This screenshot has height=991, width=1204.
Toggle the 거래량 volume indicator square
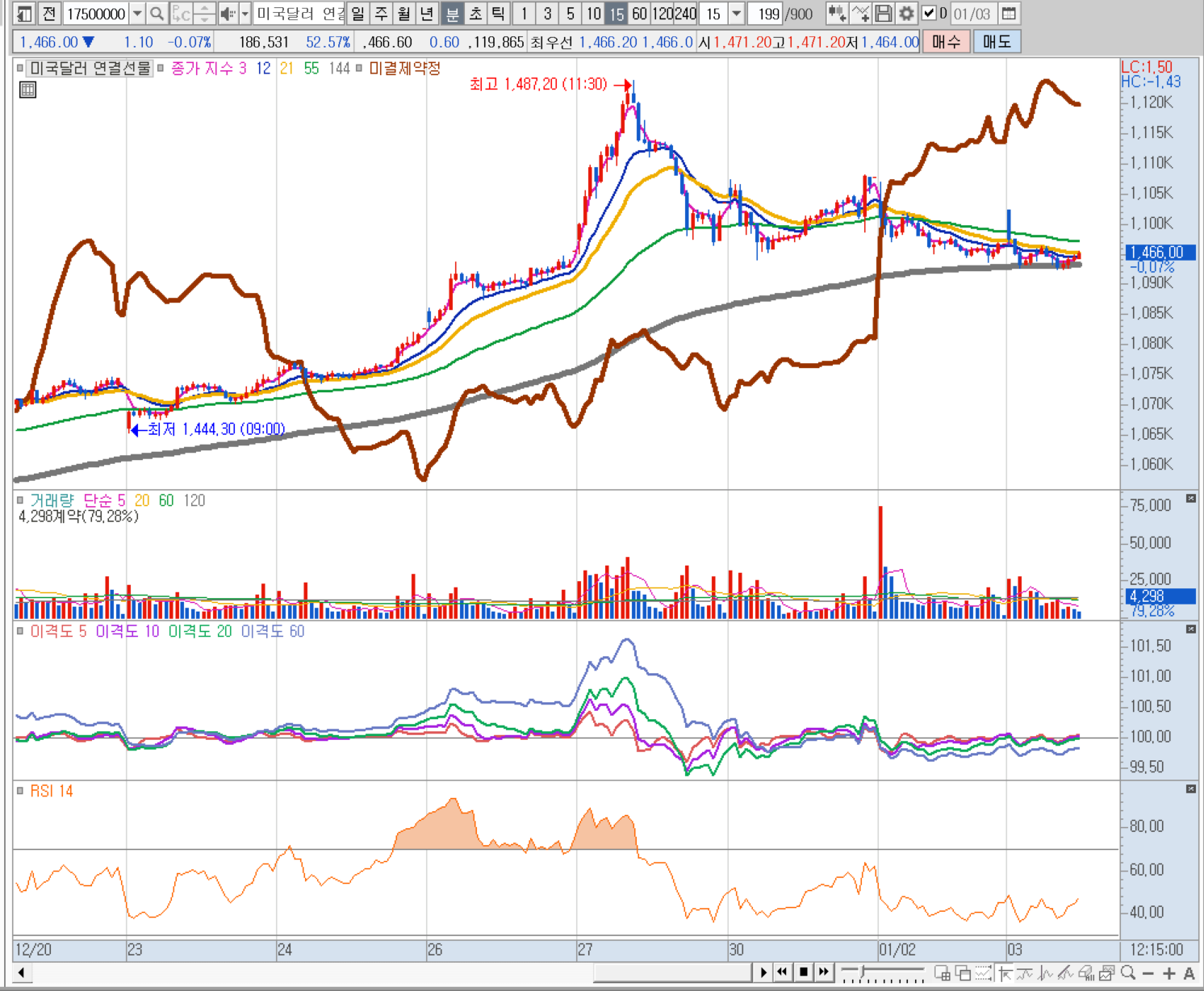pyautogui.click(x=20, y=500)
